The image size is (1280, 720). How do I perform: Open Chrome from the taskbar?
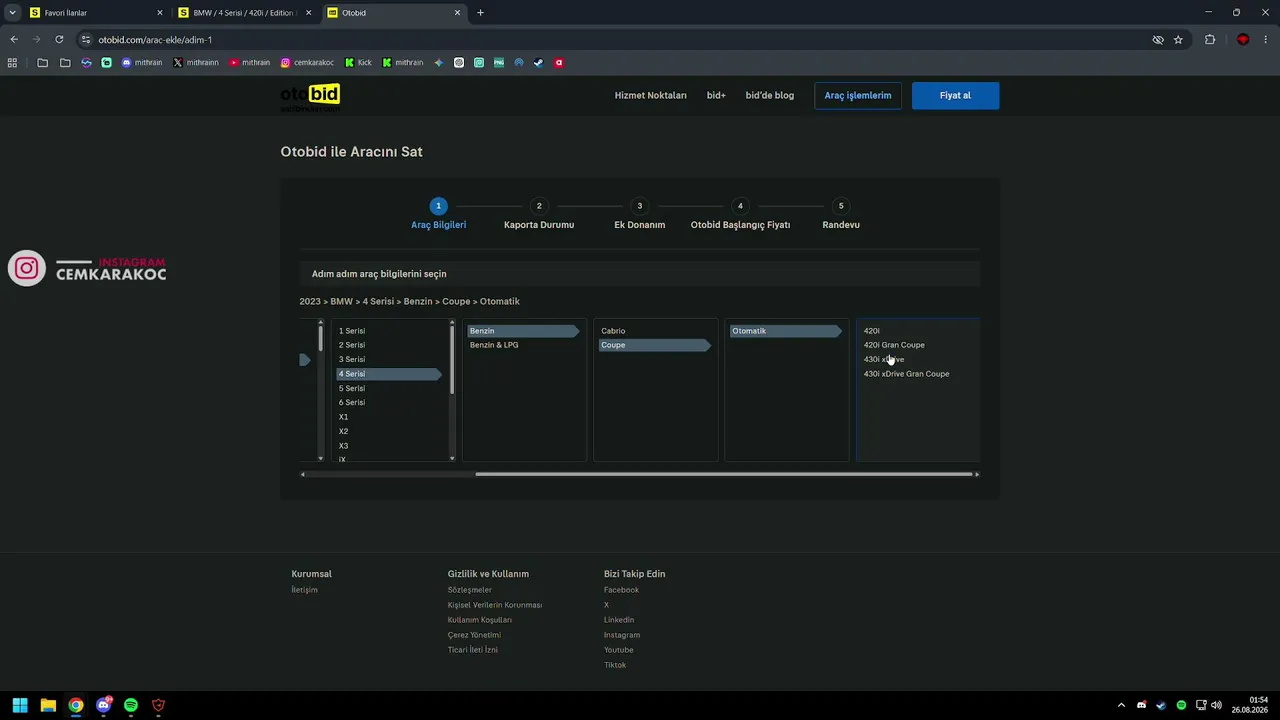click(x=76, y=705)
